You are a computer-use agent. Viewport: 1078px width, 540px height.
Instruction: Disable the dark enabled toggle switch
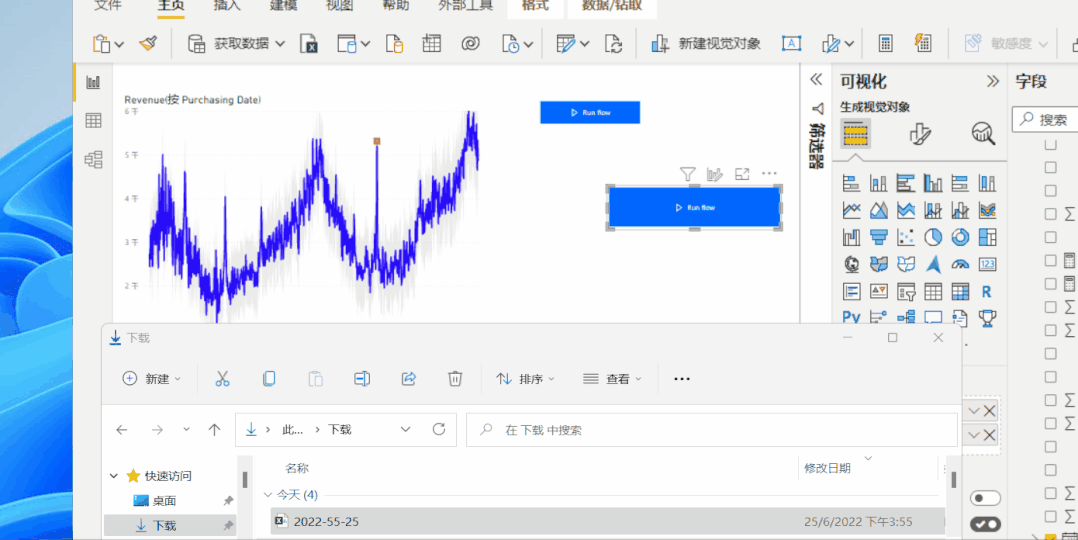[x=985, y=524]
